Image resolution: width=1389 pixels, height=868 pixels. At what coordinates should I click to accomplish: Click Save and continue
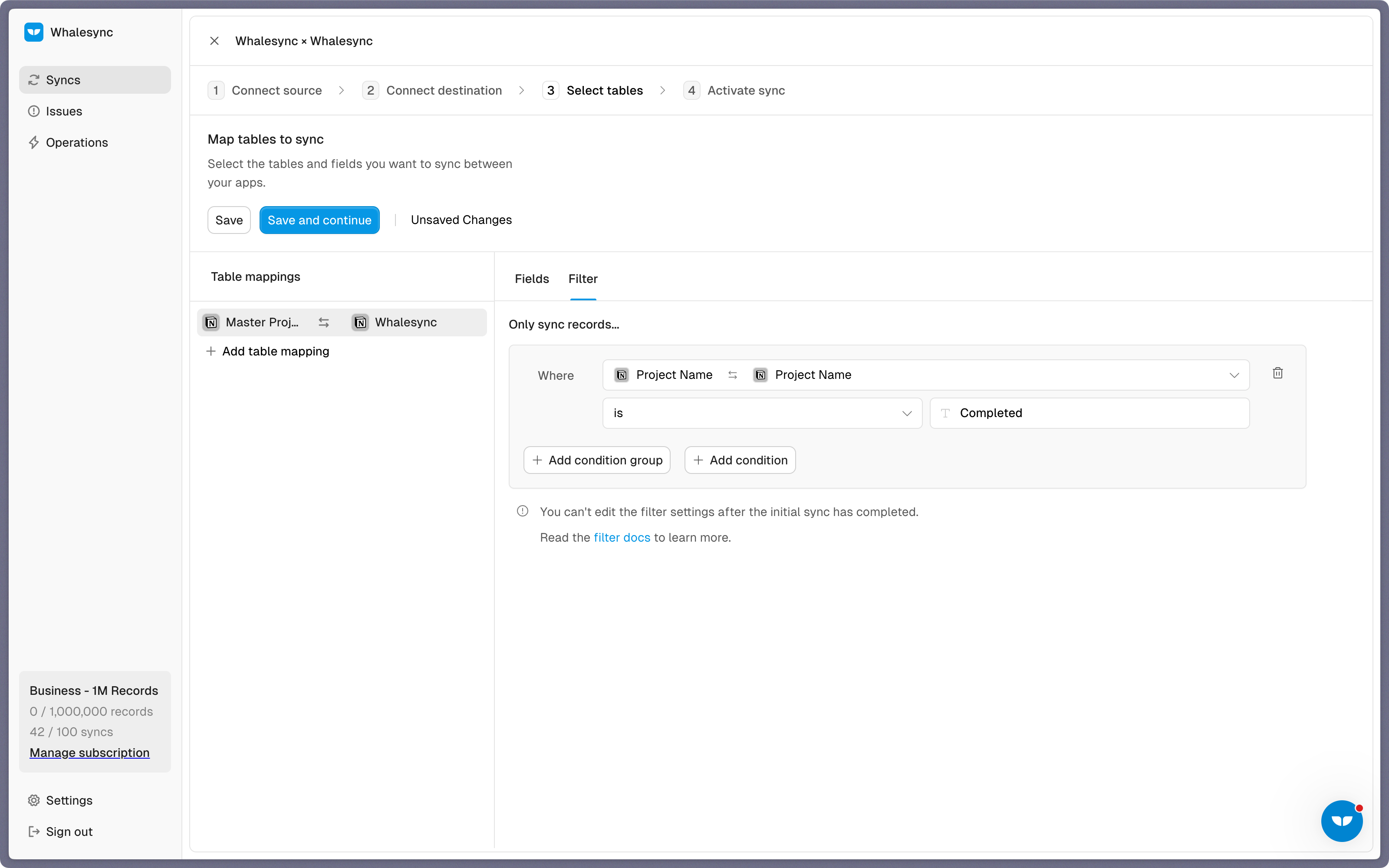(319, 220)
